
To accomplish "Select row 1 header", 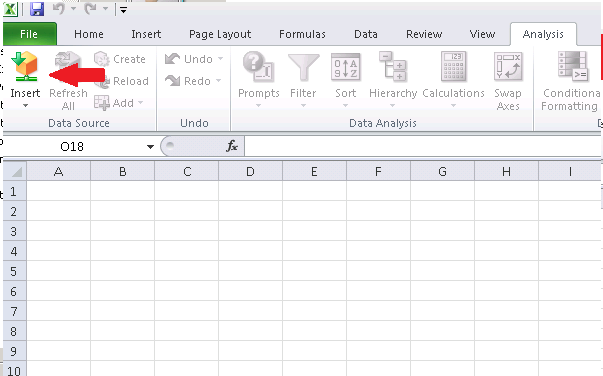I will pos(15,191).
